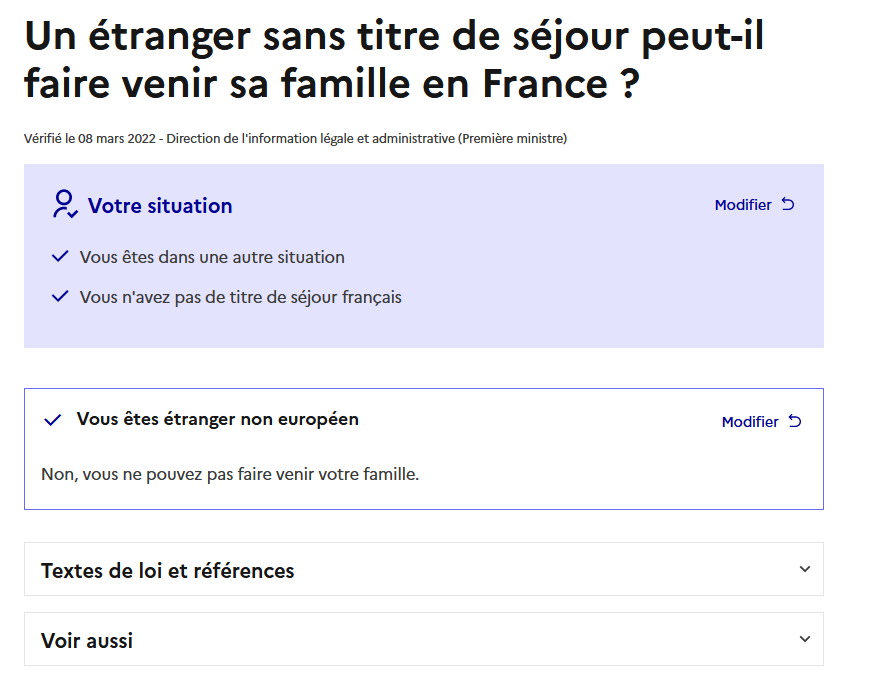873x676 pixels.
Task: Expand the 'Textes de loi et références' title
Action: [x=168, y=571]
